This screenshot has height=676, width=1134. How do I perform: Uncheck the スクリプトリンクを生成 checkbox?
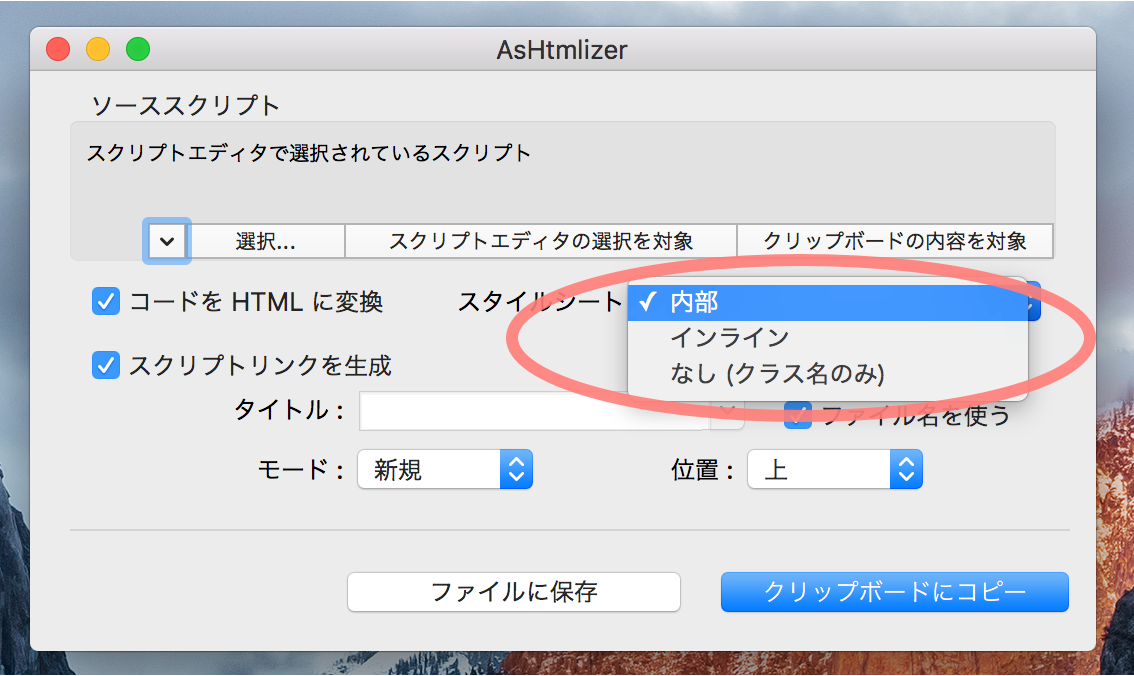pyautogui.click(x=106, y=365)
